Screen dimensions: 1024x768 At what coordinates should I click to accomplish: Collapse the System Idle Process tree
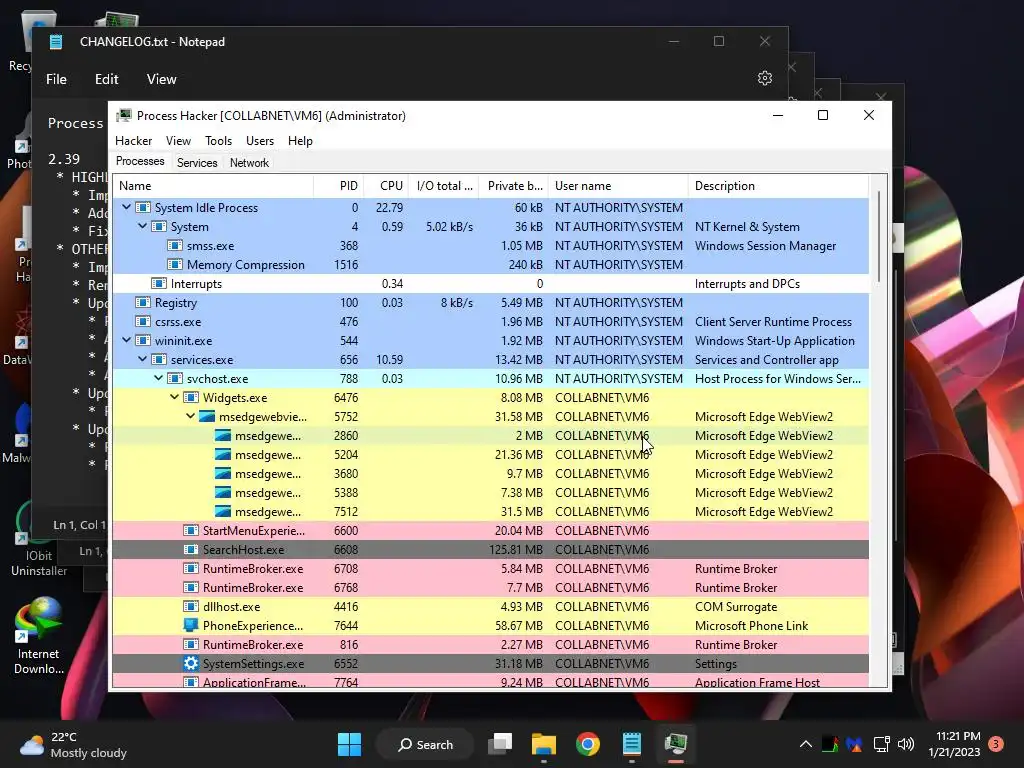click(x=127, y=207)
